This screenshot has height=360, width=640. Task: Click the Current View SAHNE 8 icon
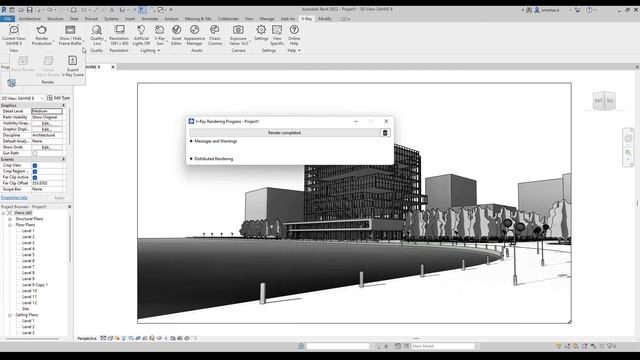[14, 30]
